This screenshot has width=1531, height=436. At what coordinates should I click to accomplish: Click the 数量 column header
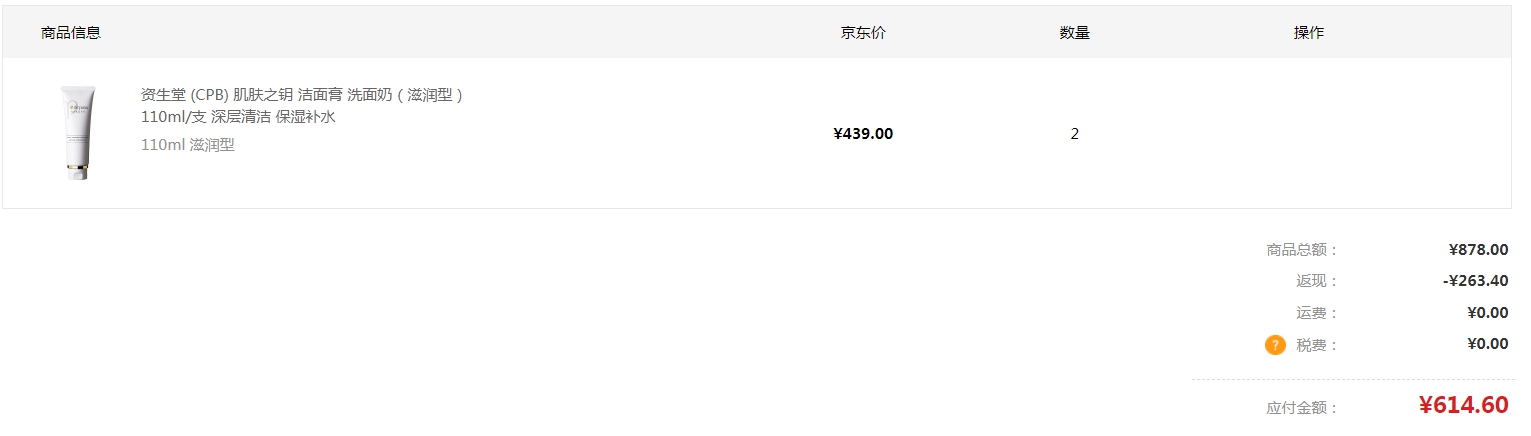[x=1075, y=32]
